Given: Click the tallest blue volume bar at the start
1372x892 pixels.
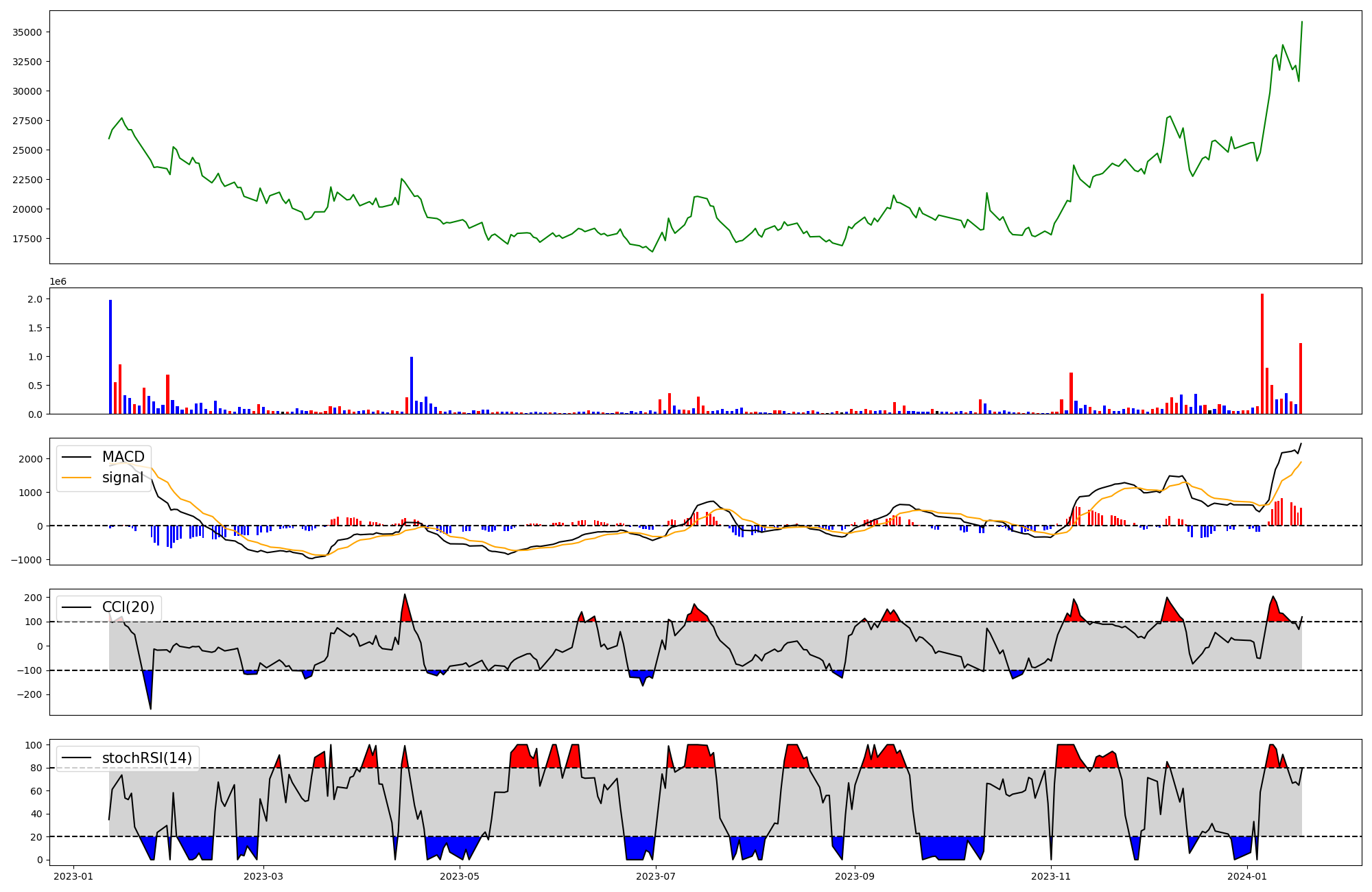Looking at the screenshot, I should click(110, 357).
